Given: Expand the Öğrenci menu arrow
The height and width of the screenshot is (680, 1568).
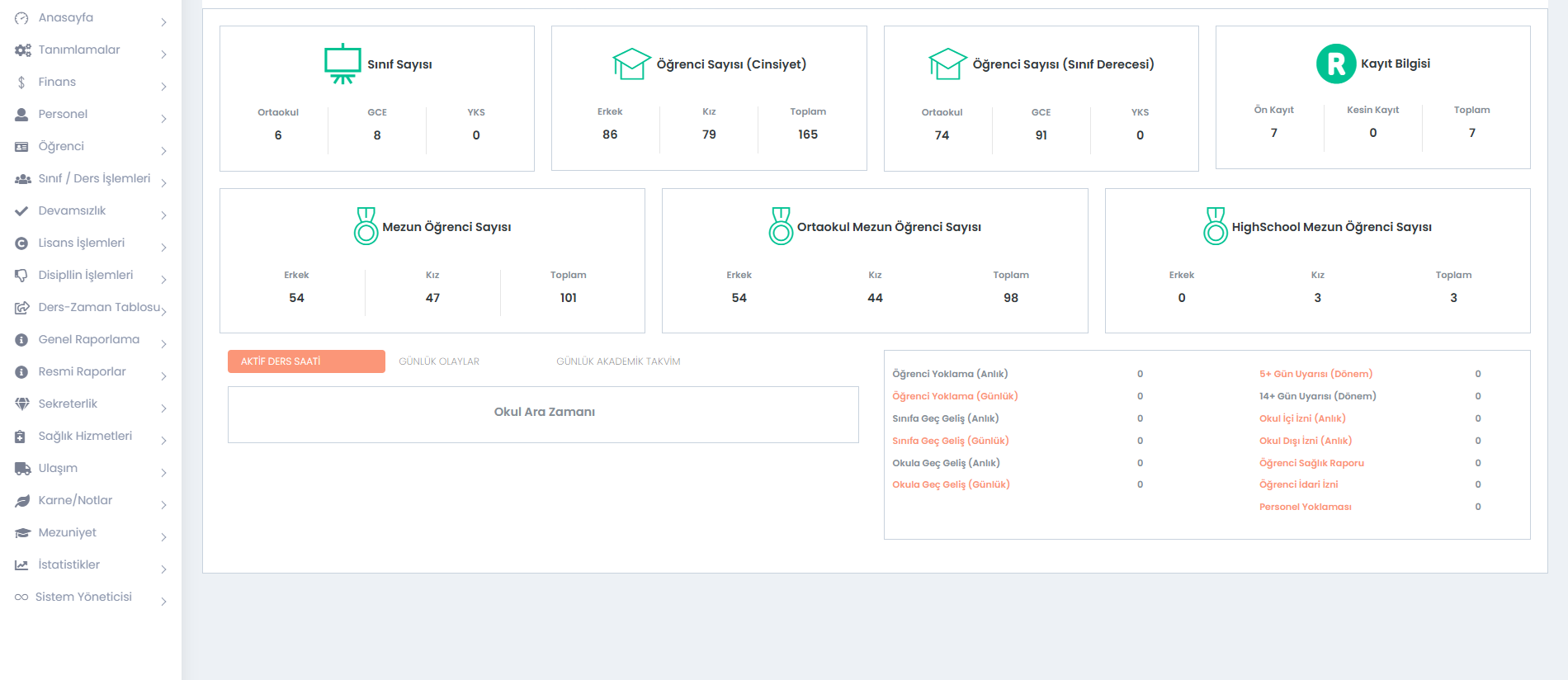Looking at the screenshot, I should pyautogui.click(x=163, y=151).
